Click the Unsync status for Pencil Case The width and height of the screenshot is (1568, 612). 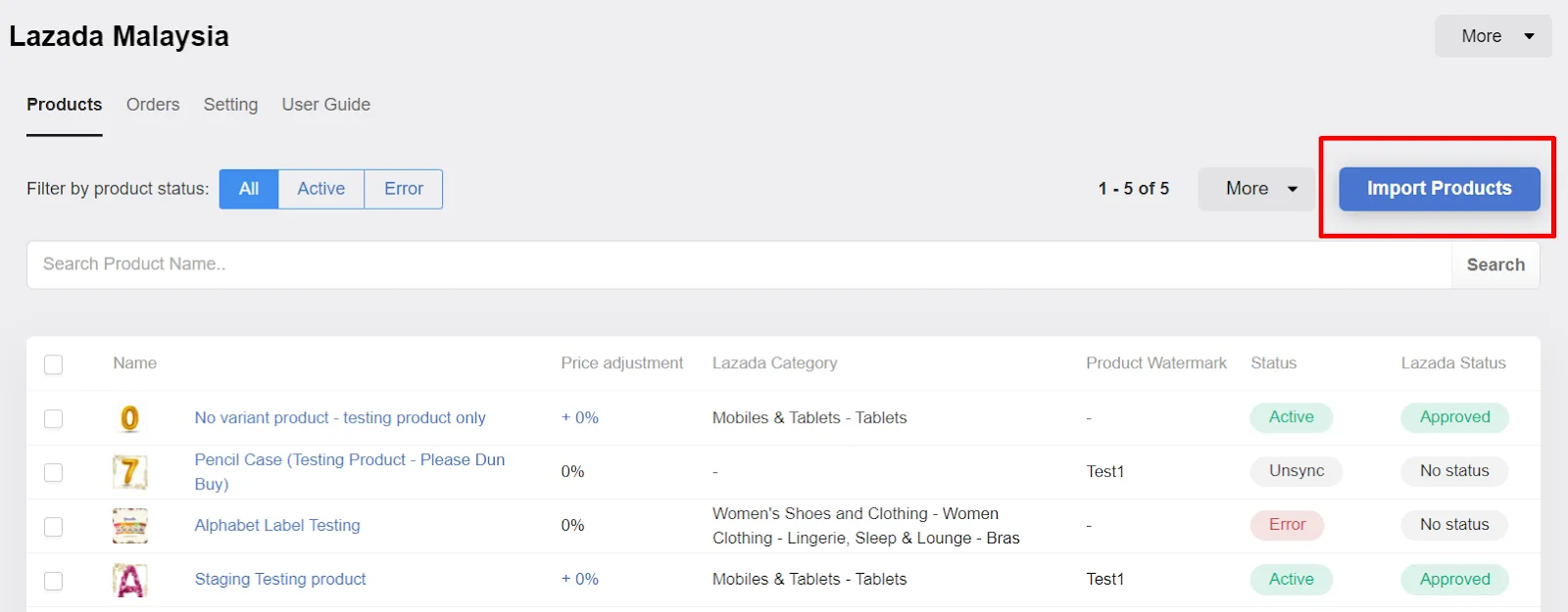tap(1296, 471)
